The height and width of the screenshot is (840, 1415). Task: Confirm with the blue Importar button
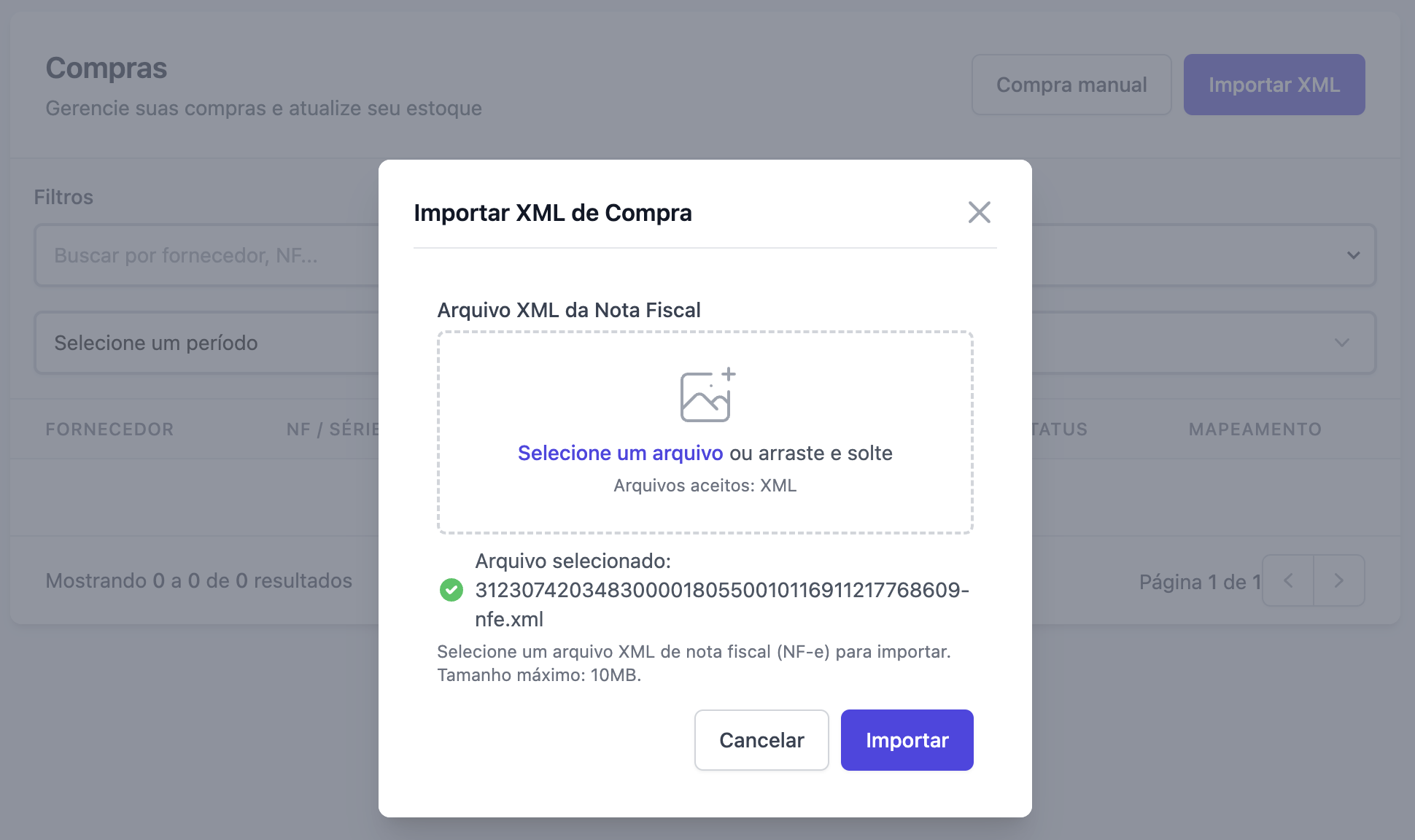(x=907, y=740)
